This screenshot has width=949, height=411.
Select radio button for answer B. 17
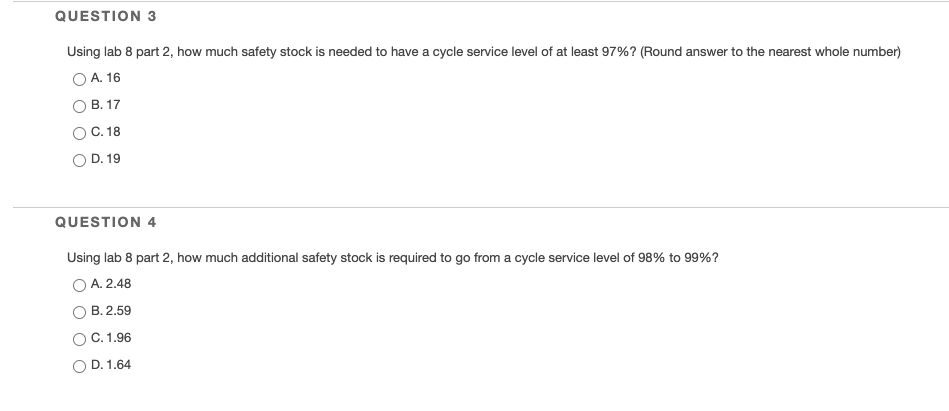(x=79, y=107)
